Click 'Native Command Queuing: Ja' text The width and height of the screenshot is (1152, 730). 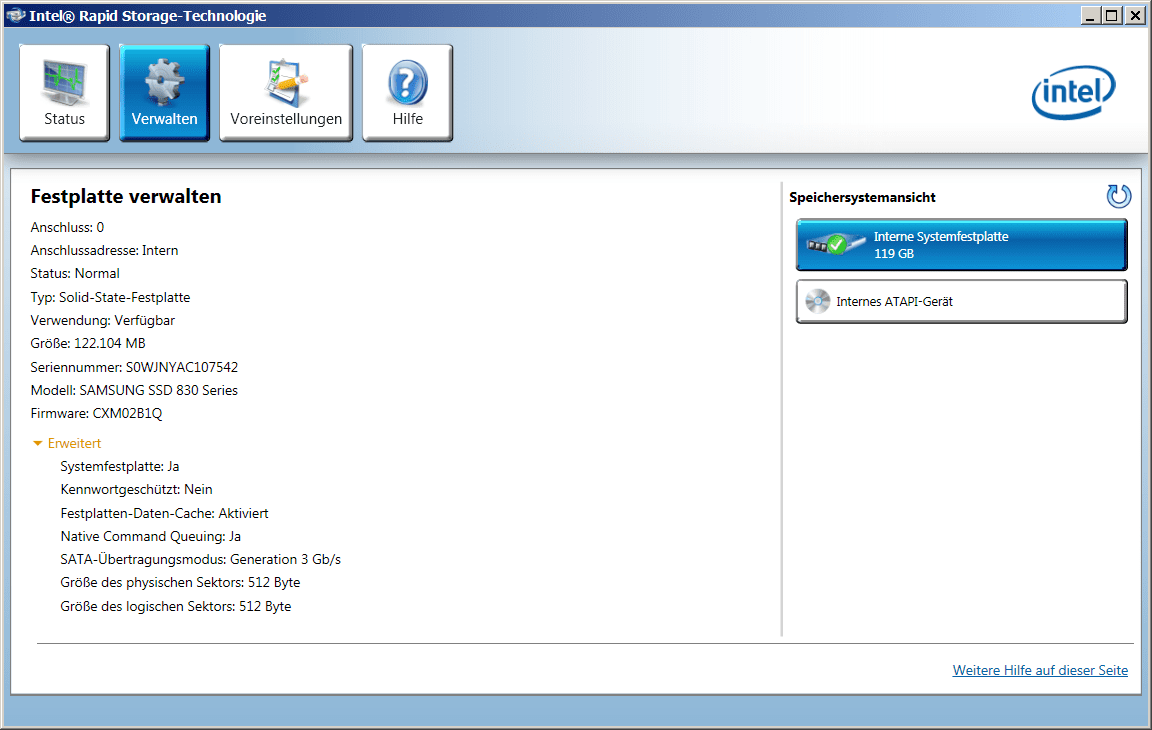click(x=151, y=536)
